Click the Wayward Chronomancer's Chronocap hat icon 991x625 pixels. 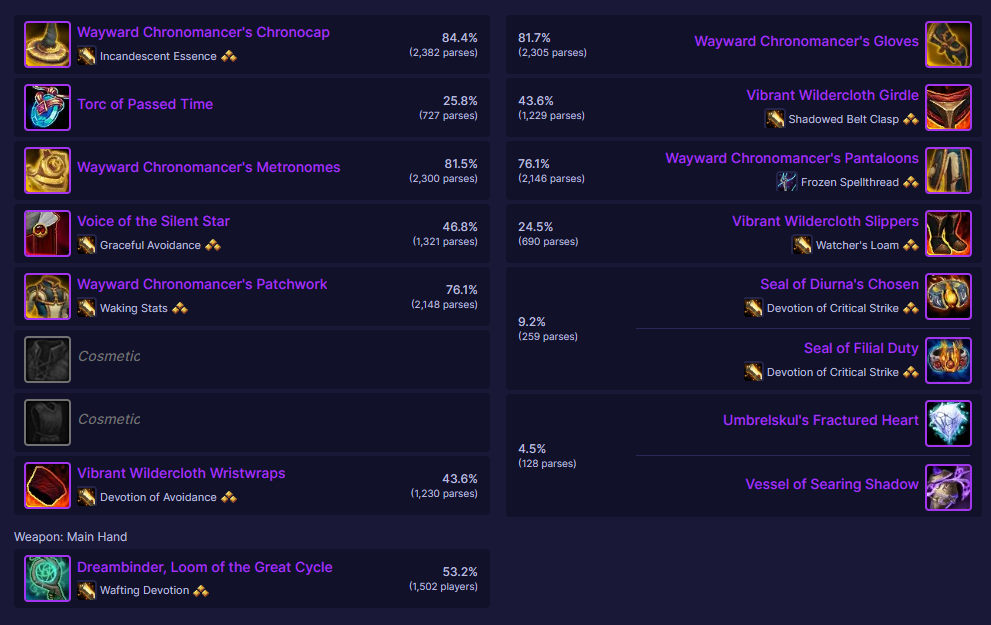click(47, 44)
